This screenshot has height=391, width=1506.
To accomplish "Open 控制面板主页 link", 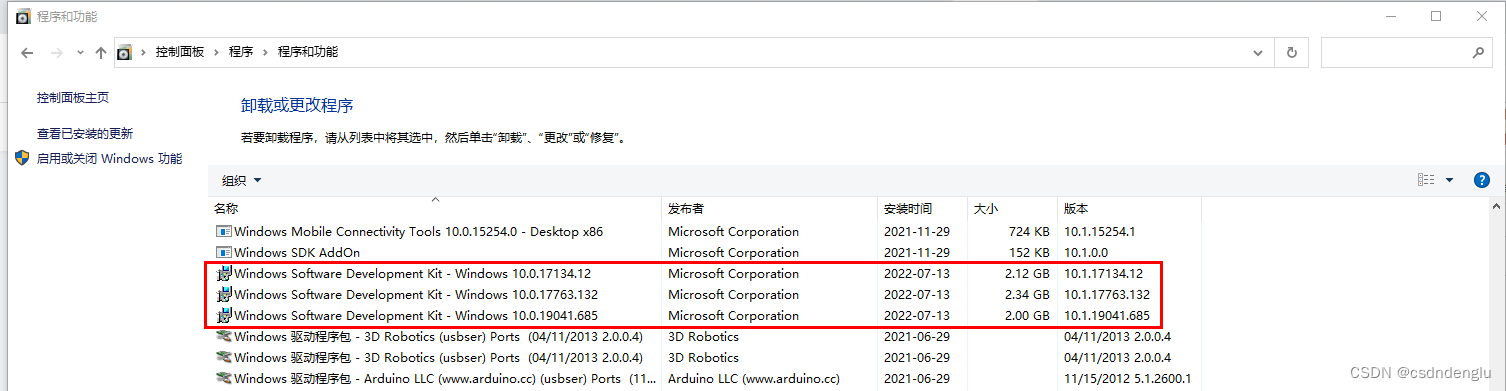I will point(73,98).
